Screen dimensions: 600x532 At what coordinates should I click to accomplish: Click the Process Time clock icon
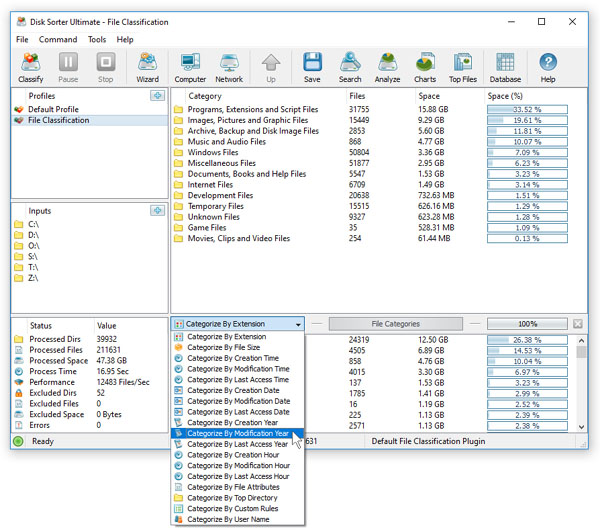point(18,371)
